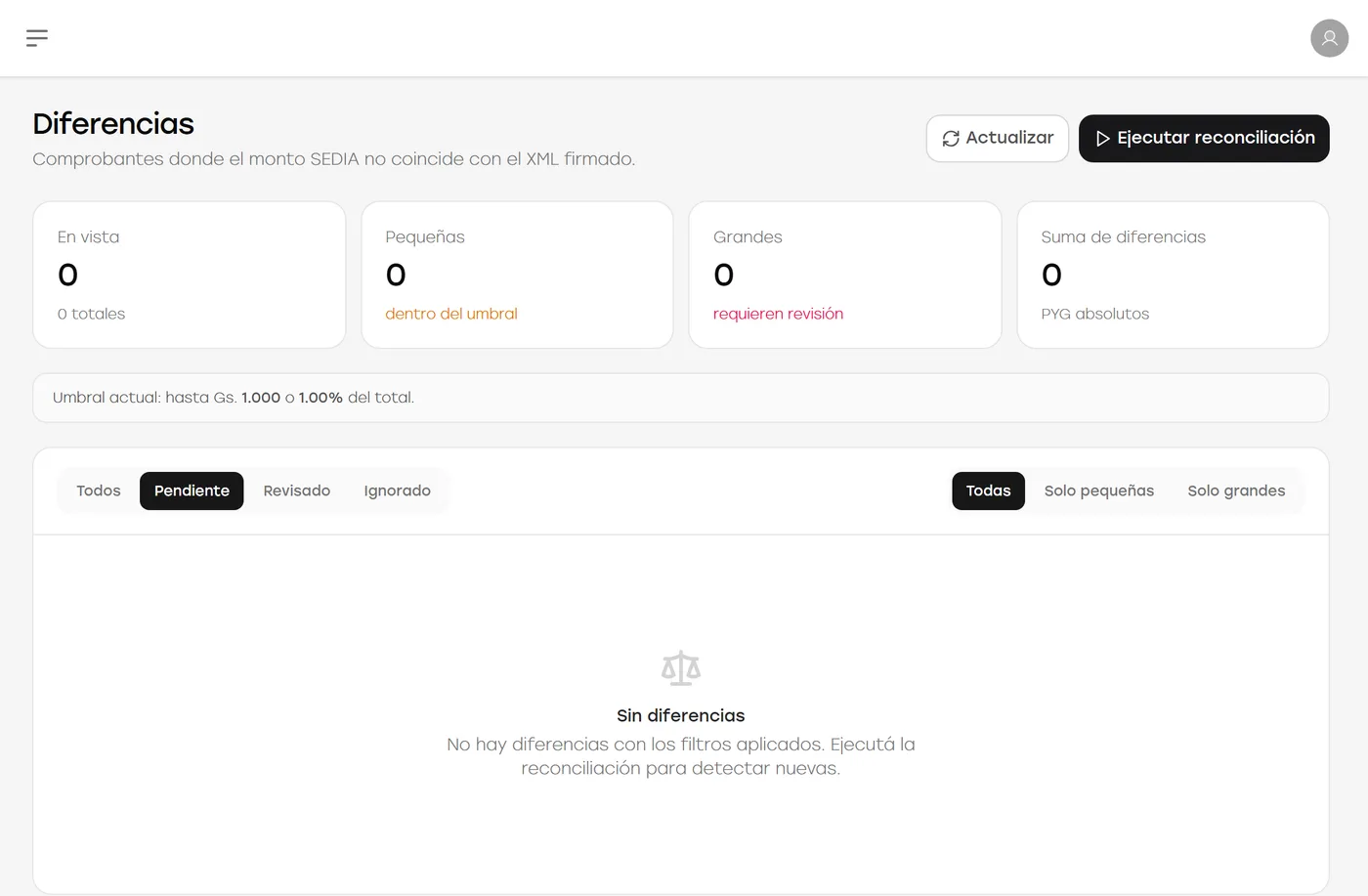Switch to the Ignorado filter
The height and width of the screenshot is (896, 1368).
coord(397,491)
